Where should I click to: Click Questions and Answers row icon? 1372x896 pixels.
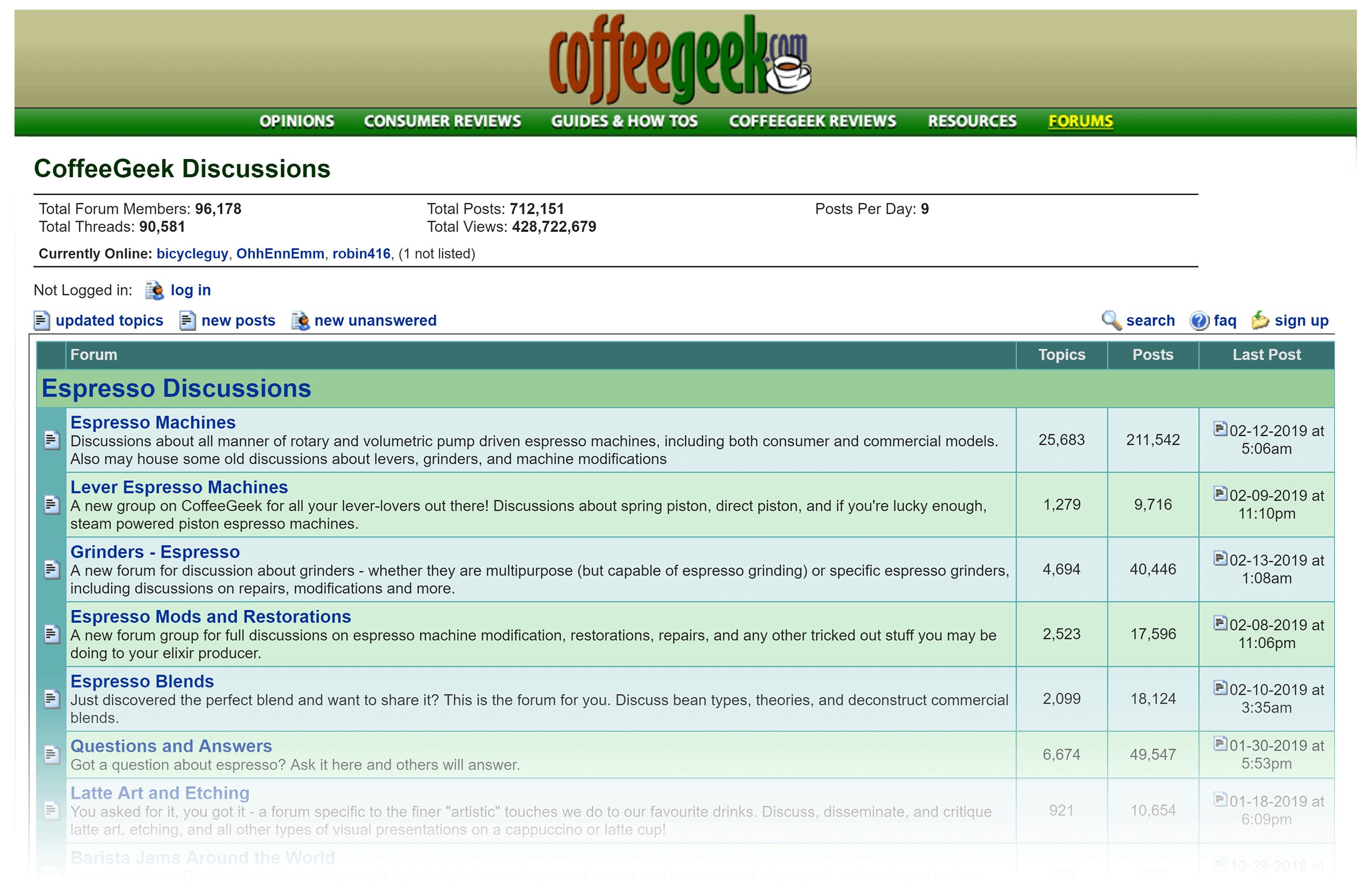pos(52,756)
